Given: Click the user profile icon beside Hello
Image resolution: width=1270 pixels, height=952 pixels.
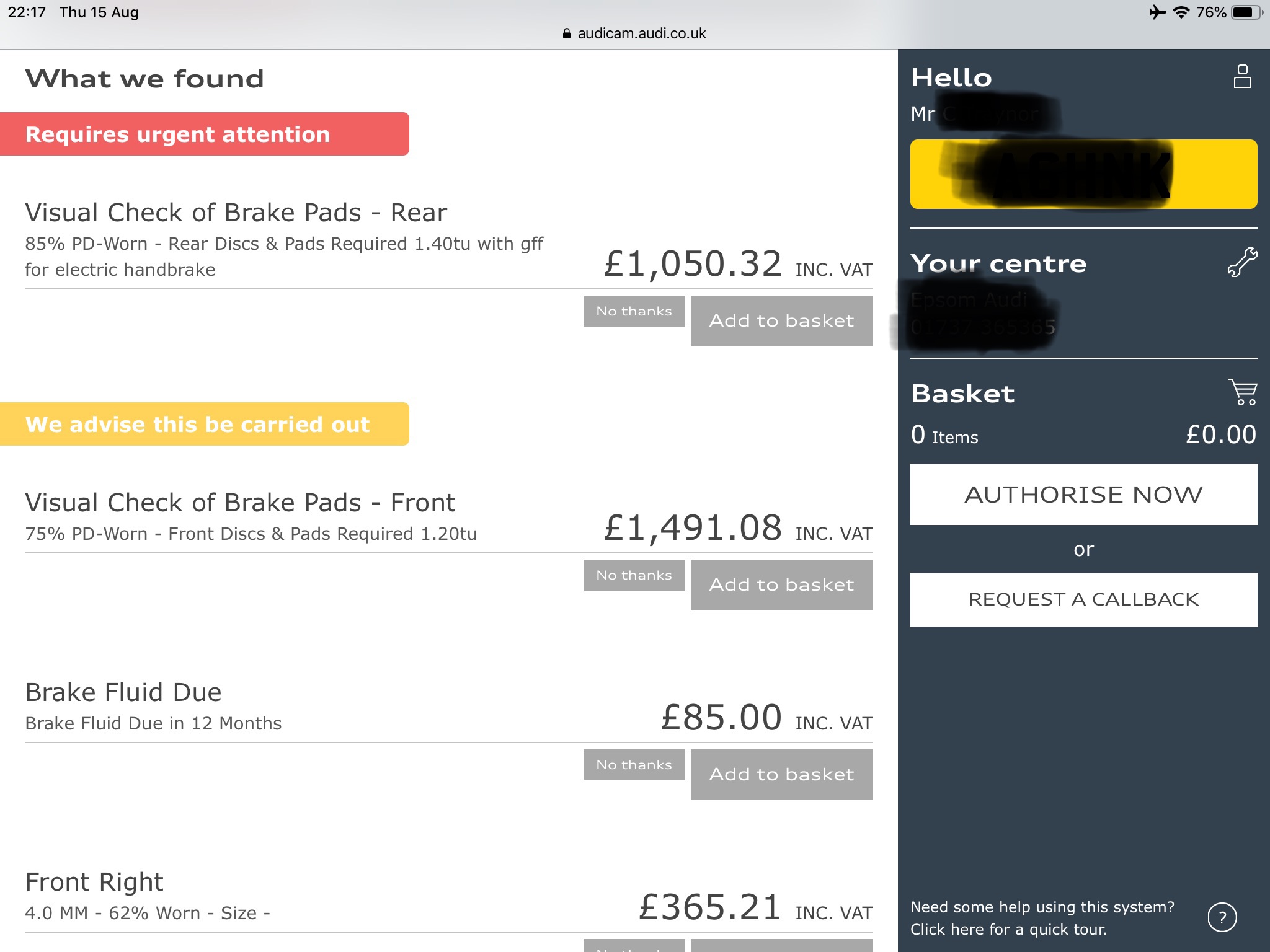Looking at the screenshot, I should pyautogui.click(x=1242, y=77).
